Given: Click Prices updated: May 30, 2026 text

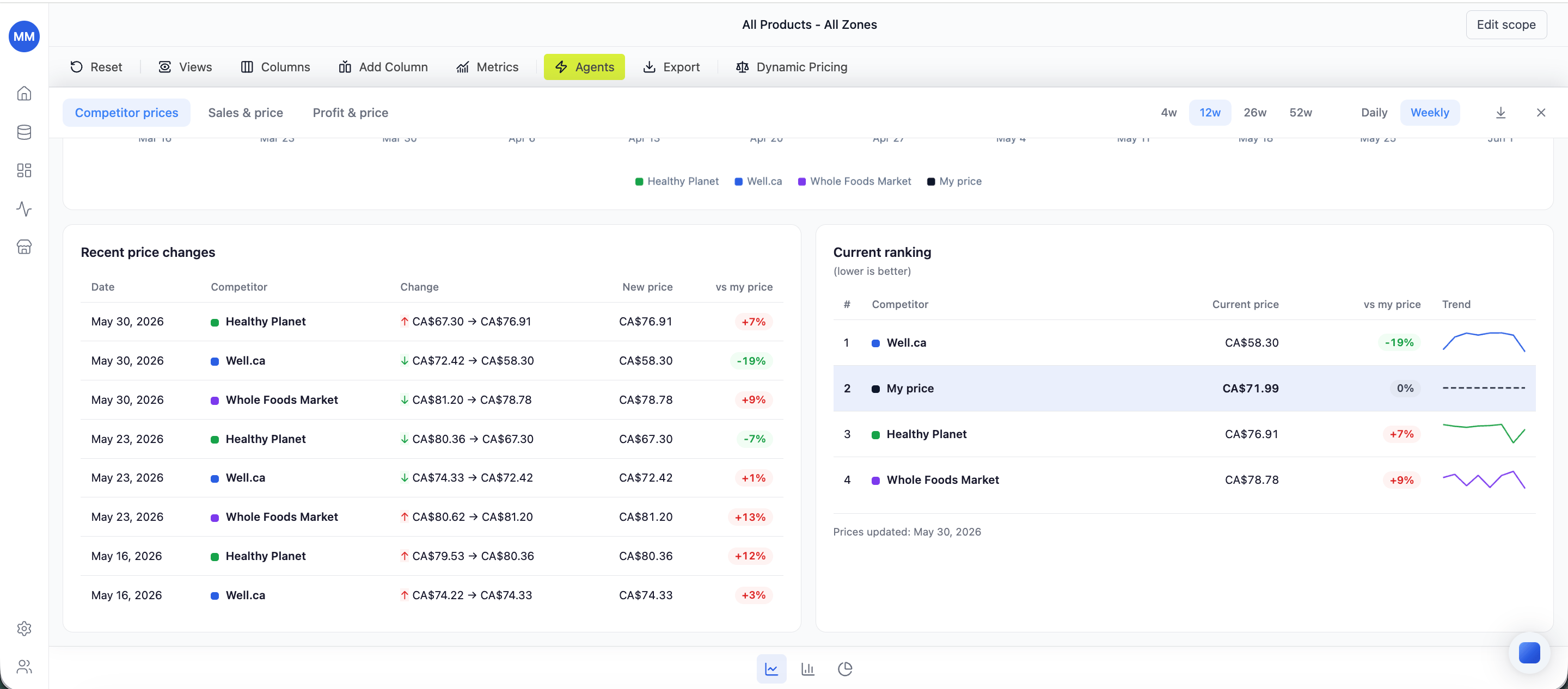Looking at the screenshot, I should [907, 532].
